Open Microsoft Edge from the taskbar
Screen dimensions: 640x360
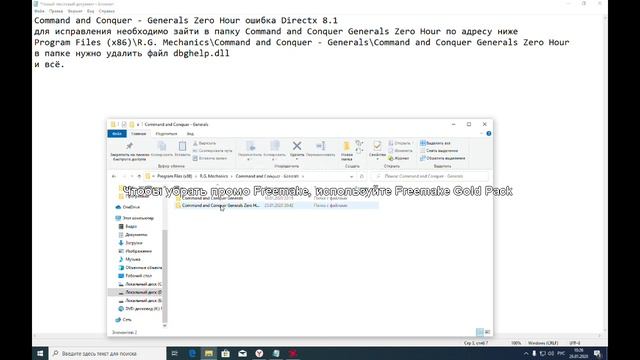coord(192,353)
